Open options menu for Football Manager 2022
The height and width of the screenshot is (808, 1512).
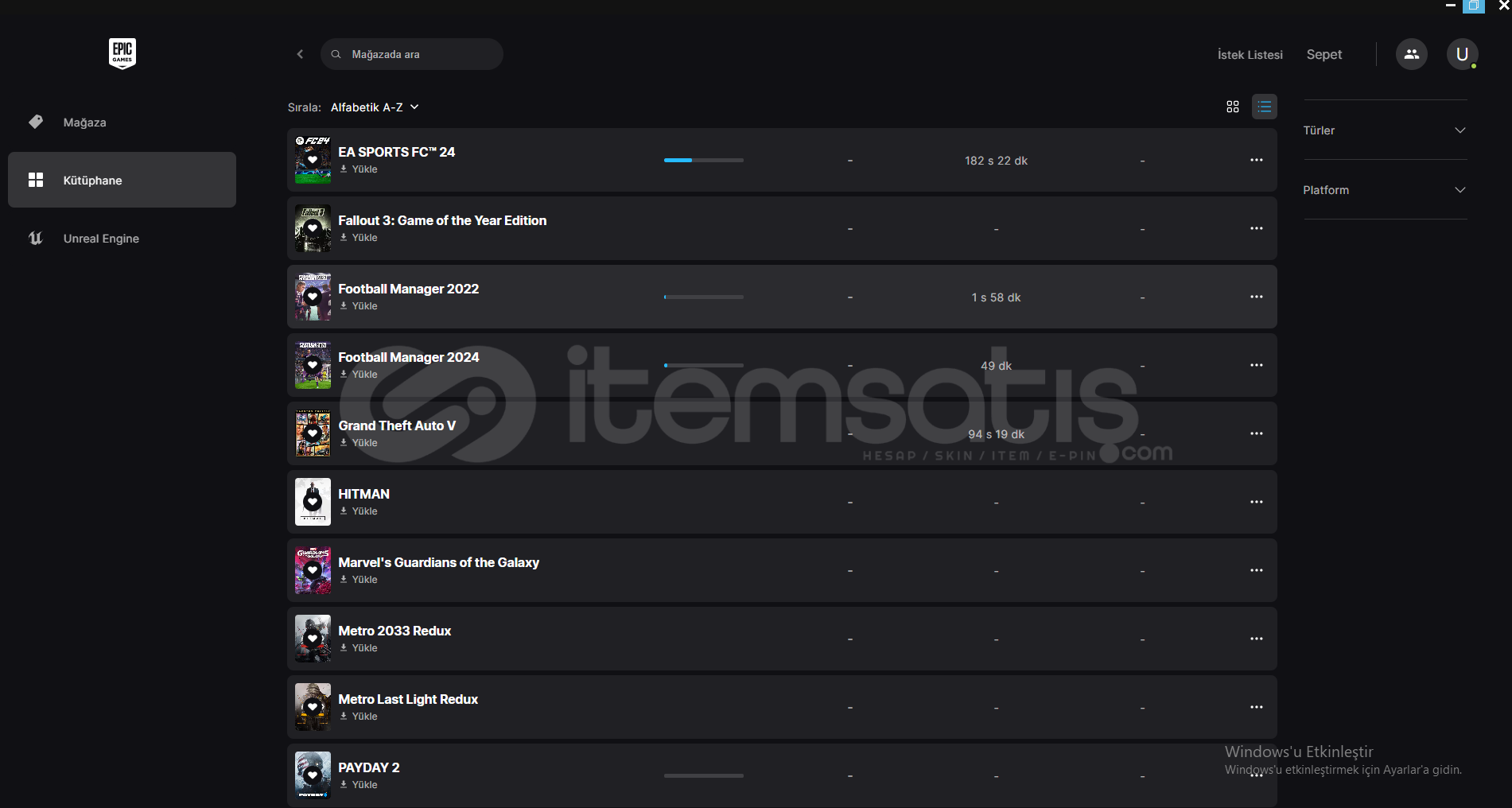pos(1257,297)
